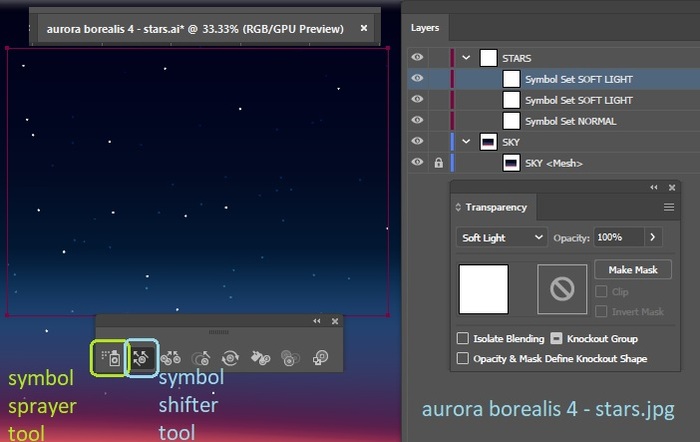Select the Symbol Stainer tool

[x=261, y=356]
